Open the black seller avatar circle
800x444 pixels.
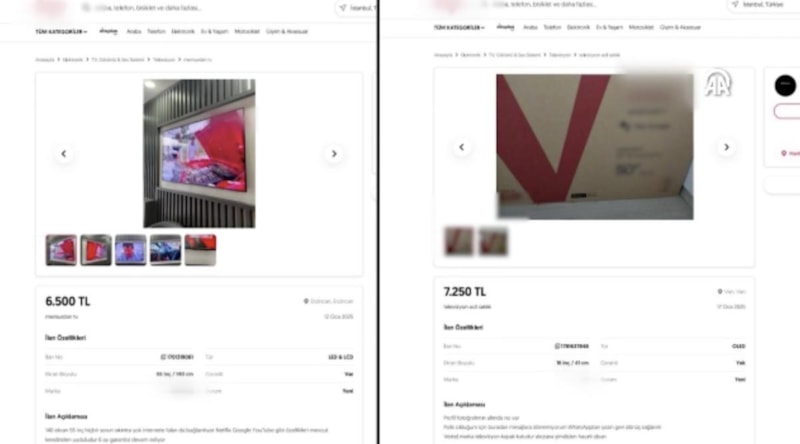(785, 85)
